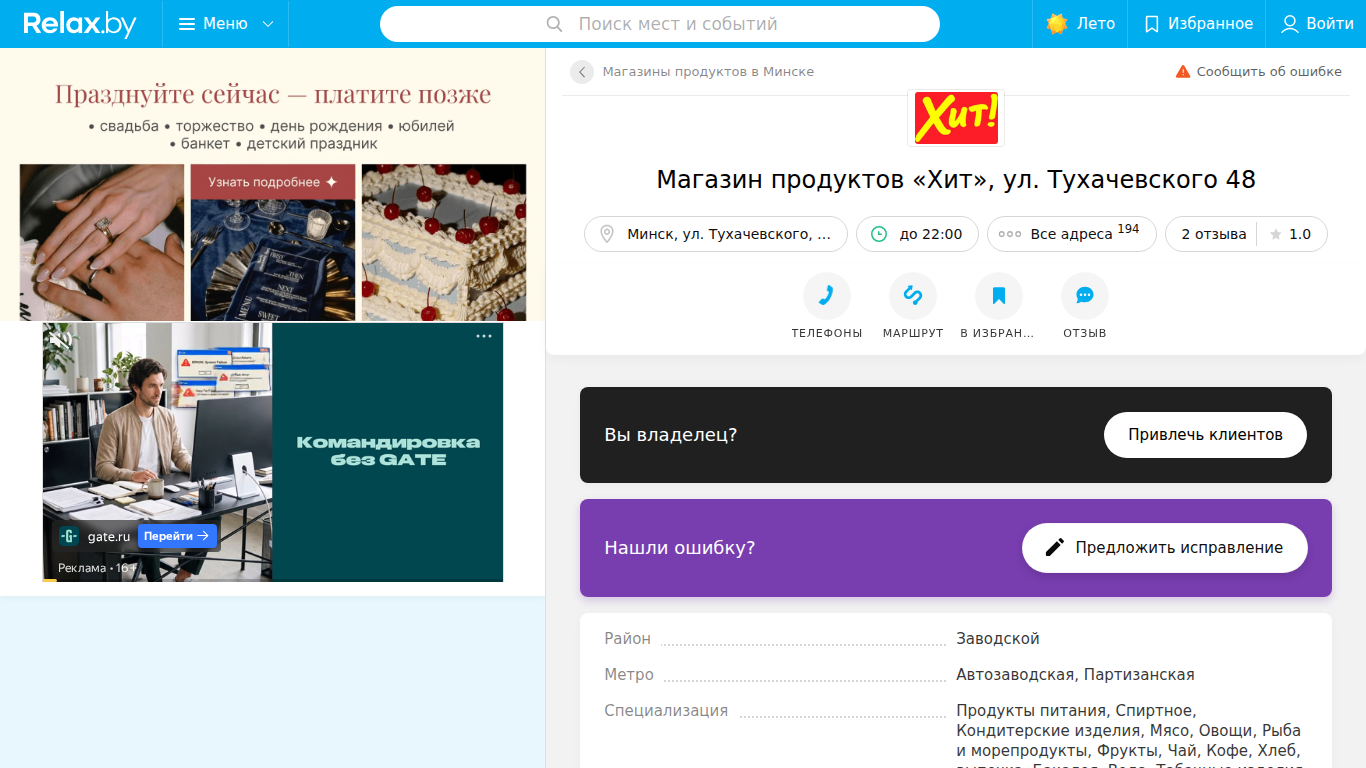1366x768 pixels.
Task: Click Узнать подробнее on the banner
Action: (x=273, y=182)
